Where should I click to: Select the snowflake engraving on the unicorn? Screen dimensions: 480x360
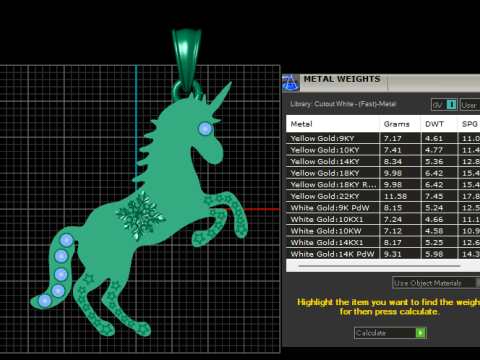tap(140, 215)
